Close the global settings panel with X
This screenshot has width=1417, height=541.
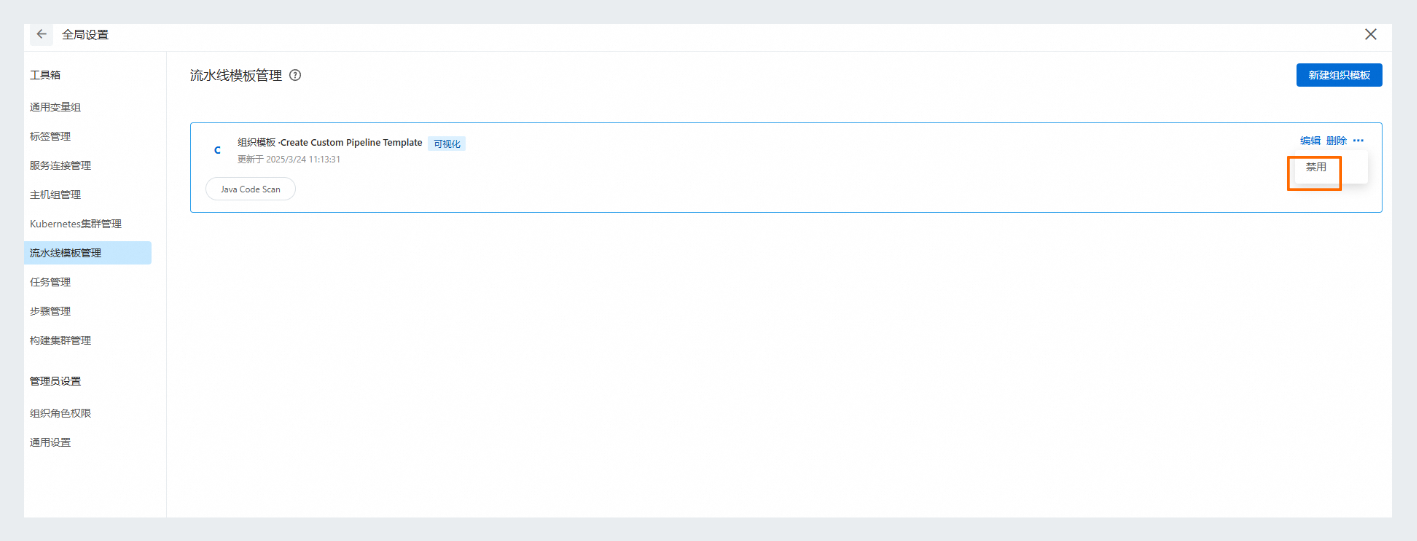coord(1371,34)
